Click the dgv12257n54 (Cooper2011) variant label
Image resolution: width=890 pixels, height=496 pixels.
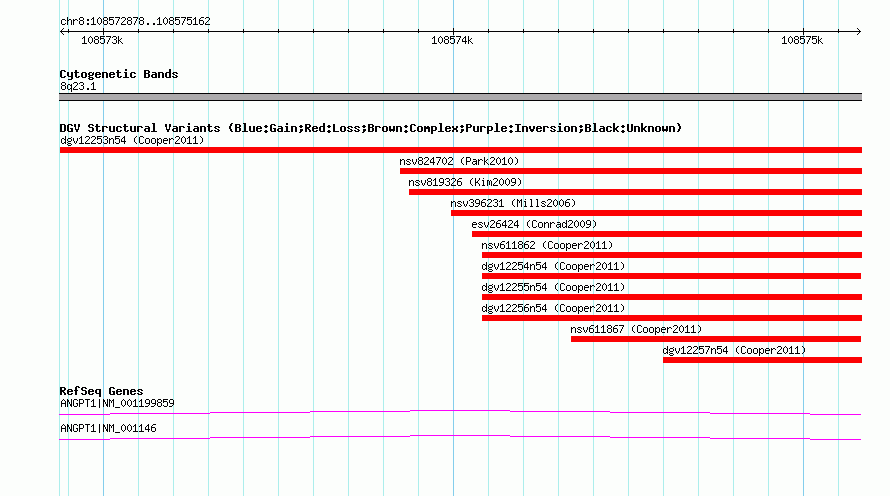tap(734, 350)
